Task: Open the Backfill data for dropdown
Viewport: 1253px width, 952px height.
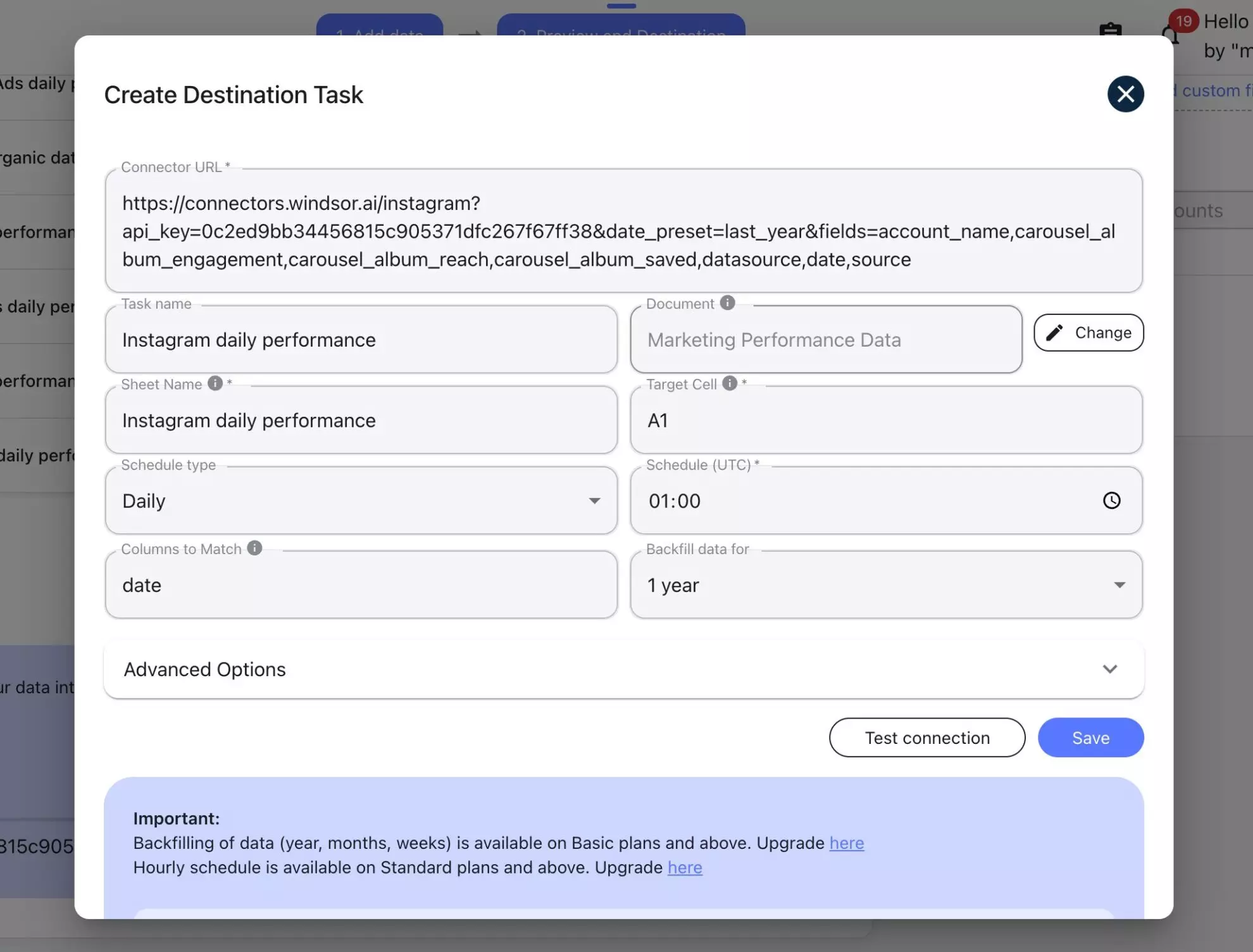Action: [x=1119, y=584]
